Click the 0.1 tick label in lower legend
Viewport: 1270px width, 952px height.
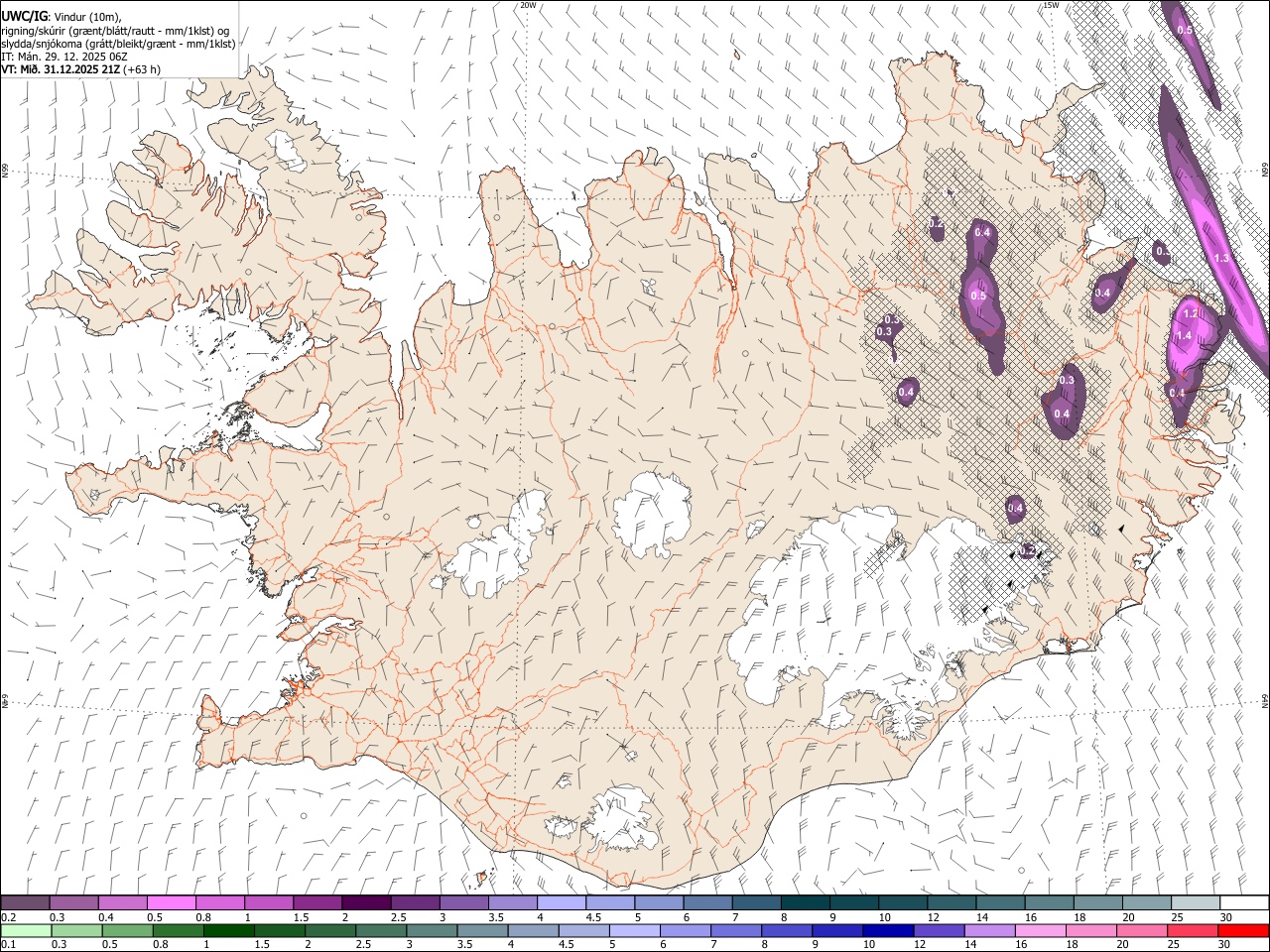pos(8,945)
